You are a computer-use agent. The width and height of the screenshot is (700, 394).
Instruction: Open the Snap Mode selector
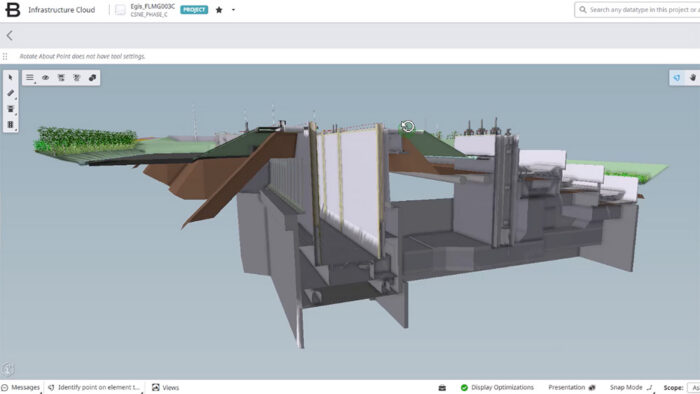click(x=631, y=387)
